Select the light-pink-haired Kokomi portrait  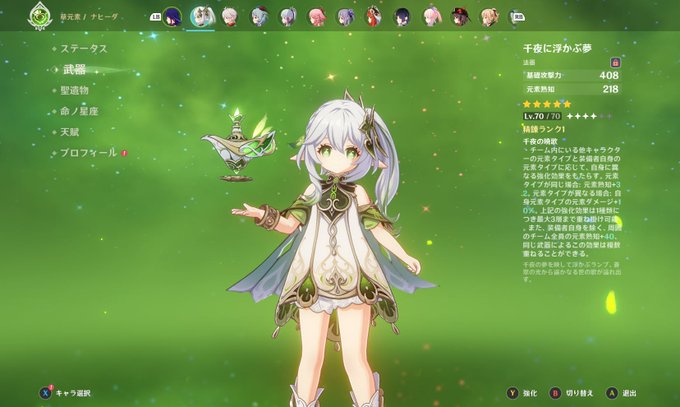[431, 17]
